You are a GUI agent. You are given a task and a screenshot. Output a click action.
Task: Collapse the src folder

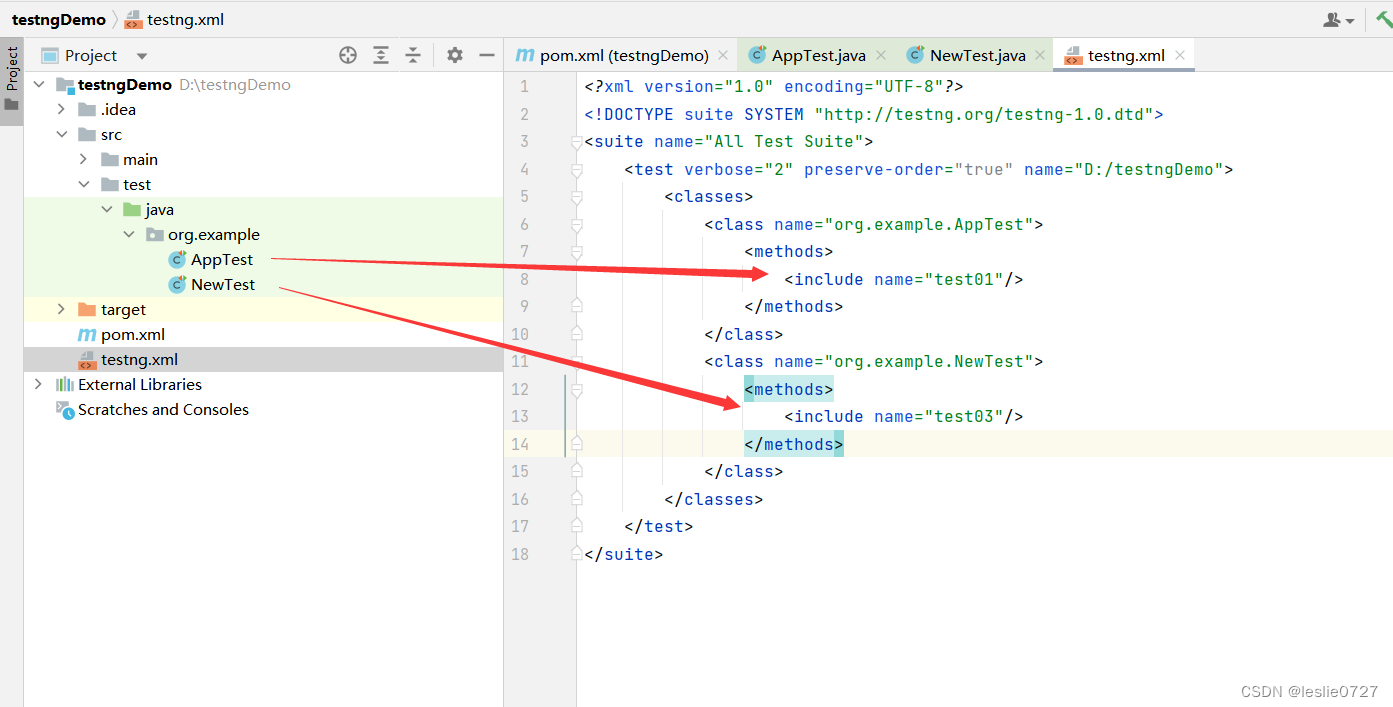61,135
